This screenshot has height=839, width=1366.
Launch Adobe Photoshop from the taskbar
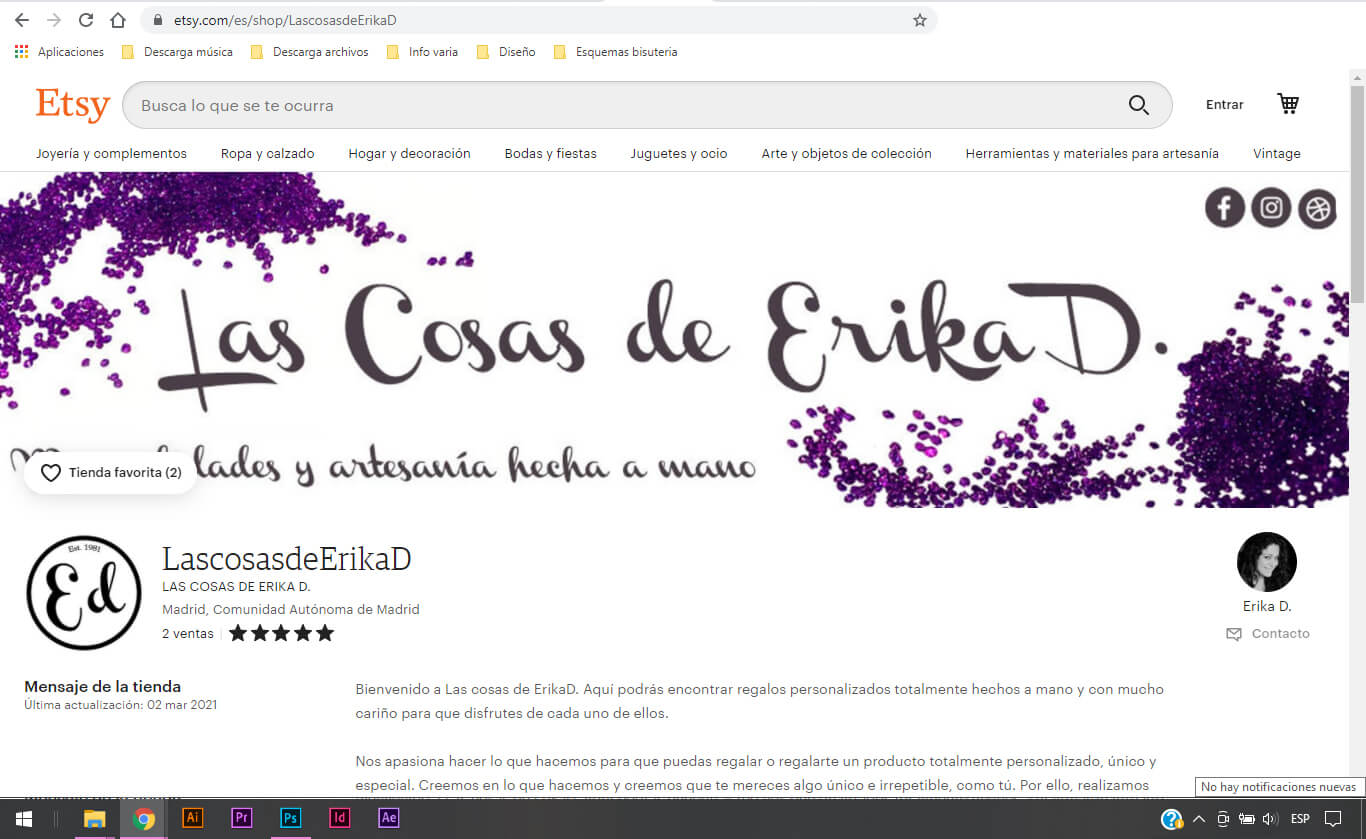[290, 818]
